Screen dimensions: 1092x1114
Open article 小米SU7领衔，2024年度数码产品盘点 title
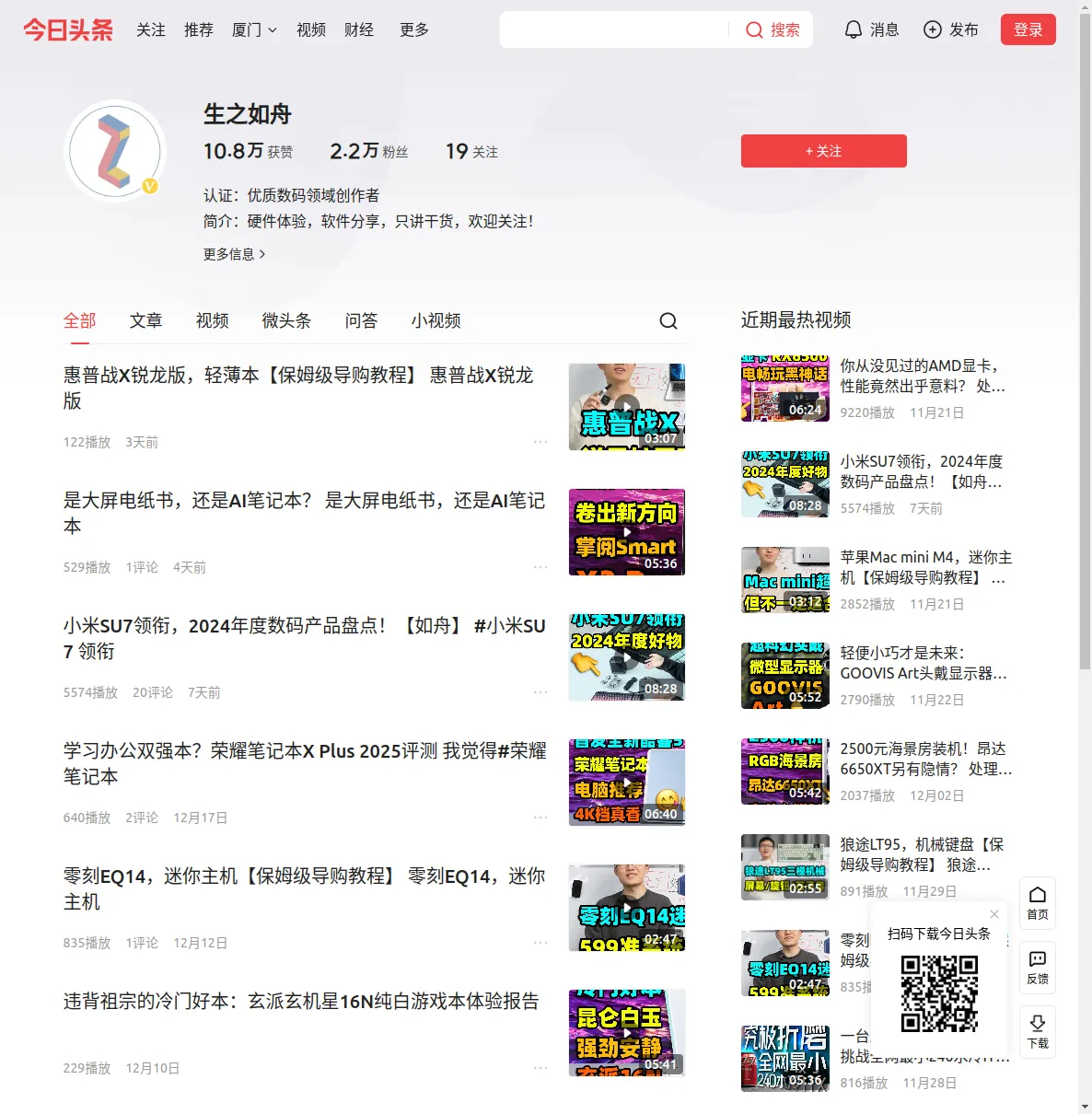tap(305, 638)
